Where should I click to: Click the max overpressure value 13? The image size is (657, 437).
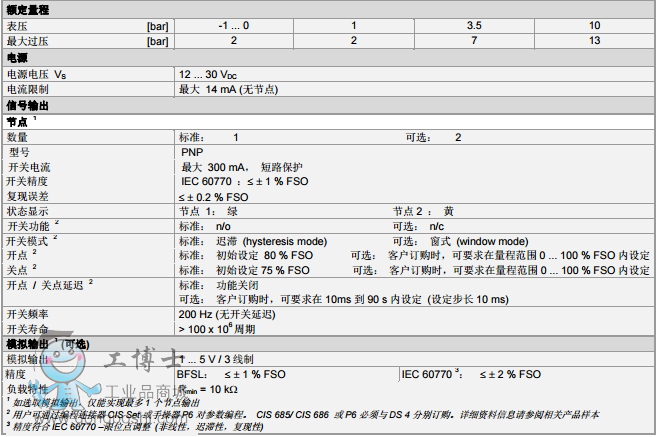pyautogui.click(x=594, y=40)
